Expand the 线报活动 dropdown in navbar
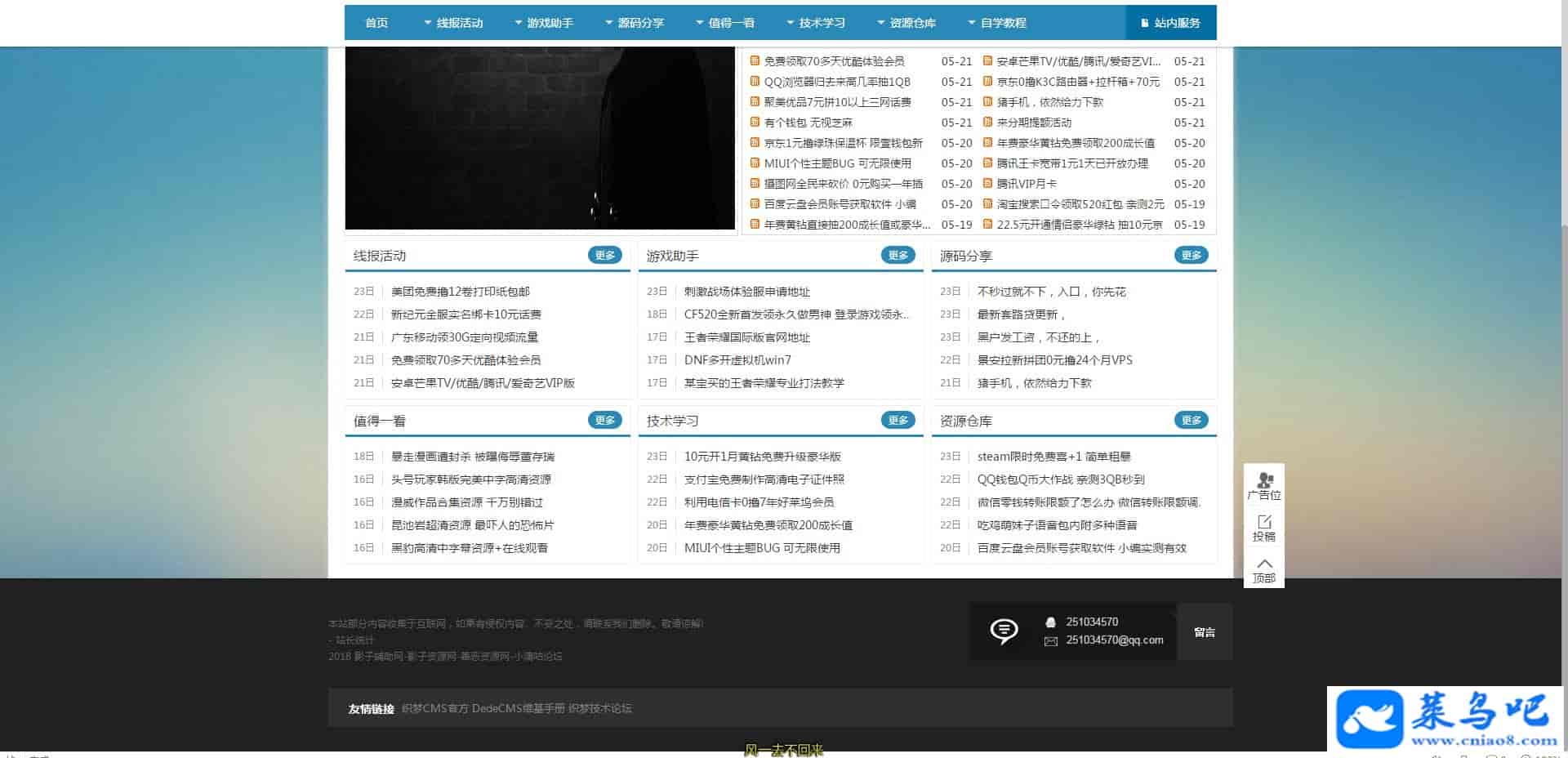Image resolution: width=1568 pixels, height=758 pixels. (x=453, y=23)
